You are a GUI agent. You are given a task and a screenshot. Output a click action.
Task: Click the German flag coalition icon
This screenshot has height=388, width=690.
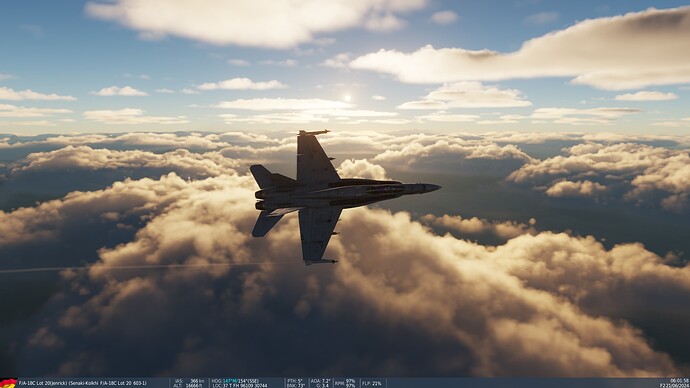tap(8, 383)
